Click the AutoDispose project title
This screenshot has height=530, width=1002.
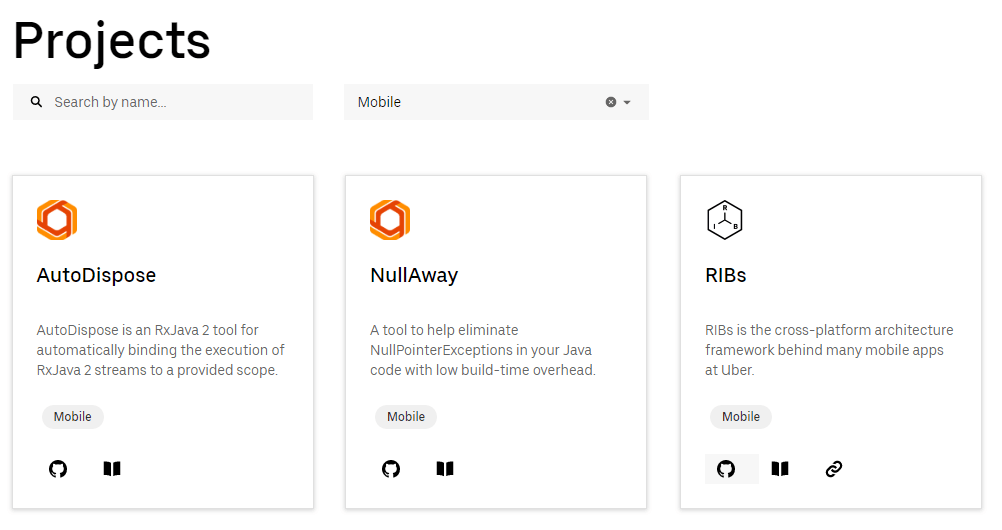[x=96, y=275]
